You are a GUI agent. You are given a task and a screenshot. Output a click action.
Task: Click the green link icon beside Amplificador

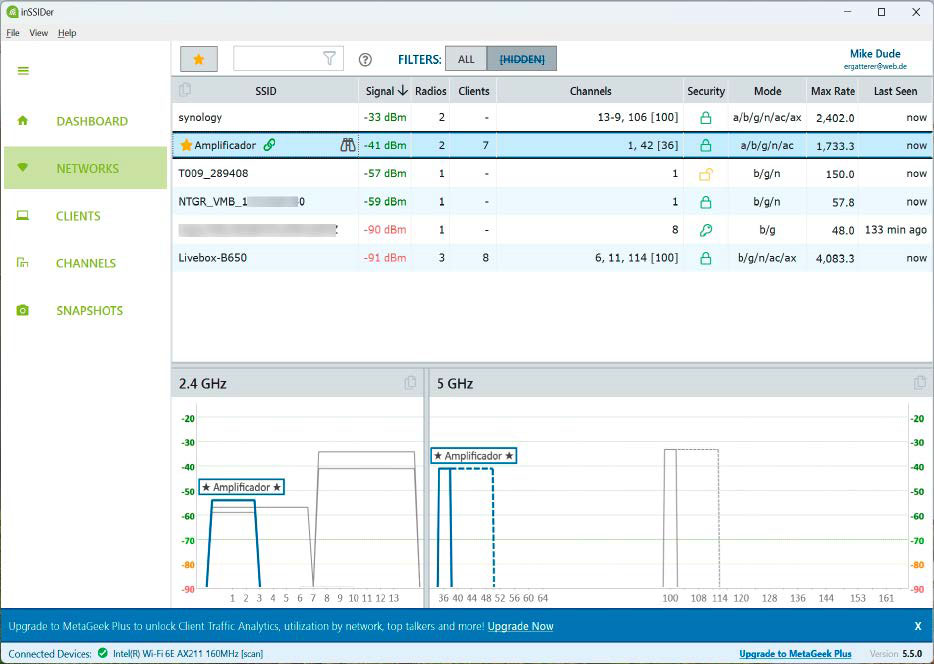(x=269, y=145)
